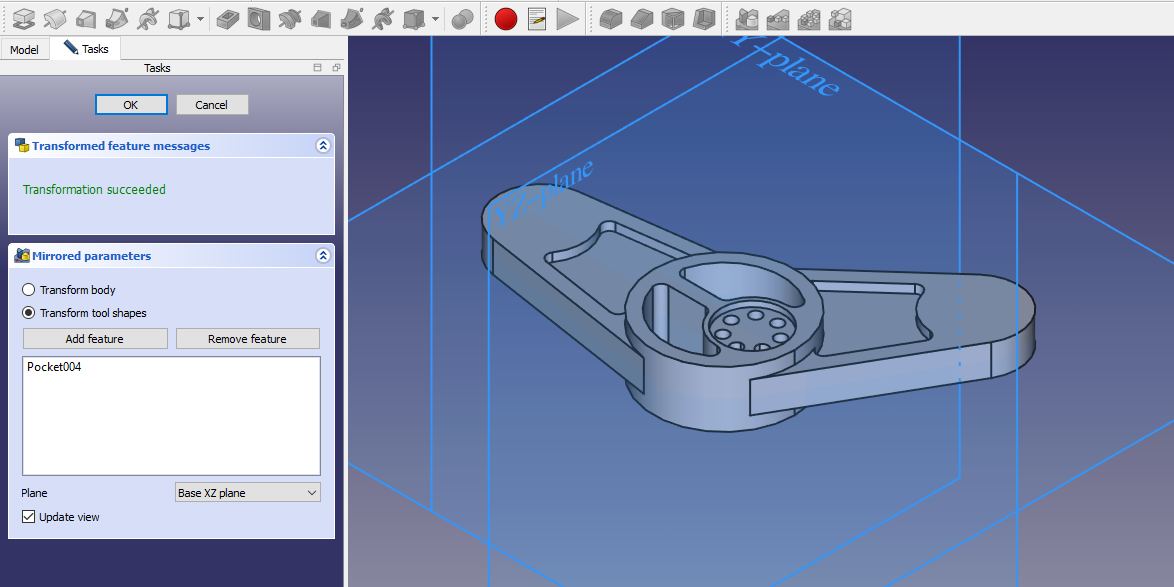The height and width of the screenshot is (587, 1174).
Task: Uncheck the Update view checkbox
Action: coord(29,517)
